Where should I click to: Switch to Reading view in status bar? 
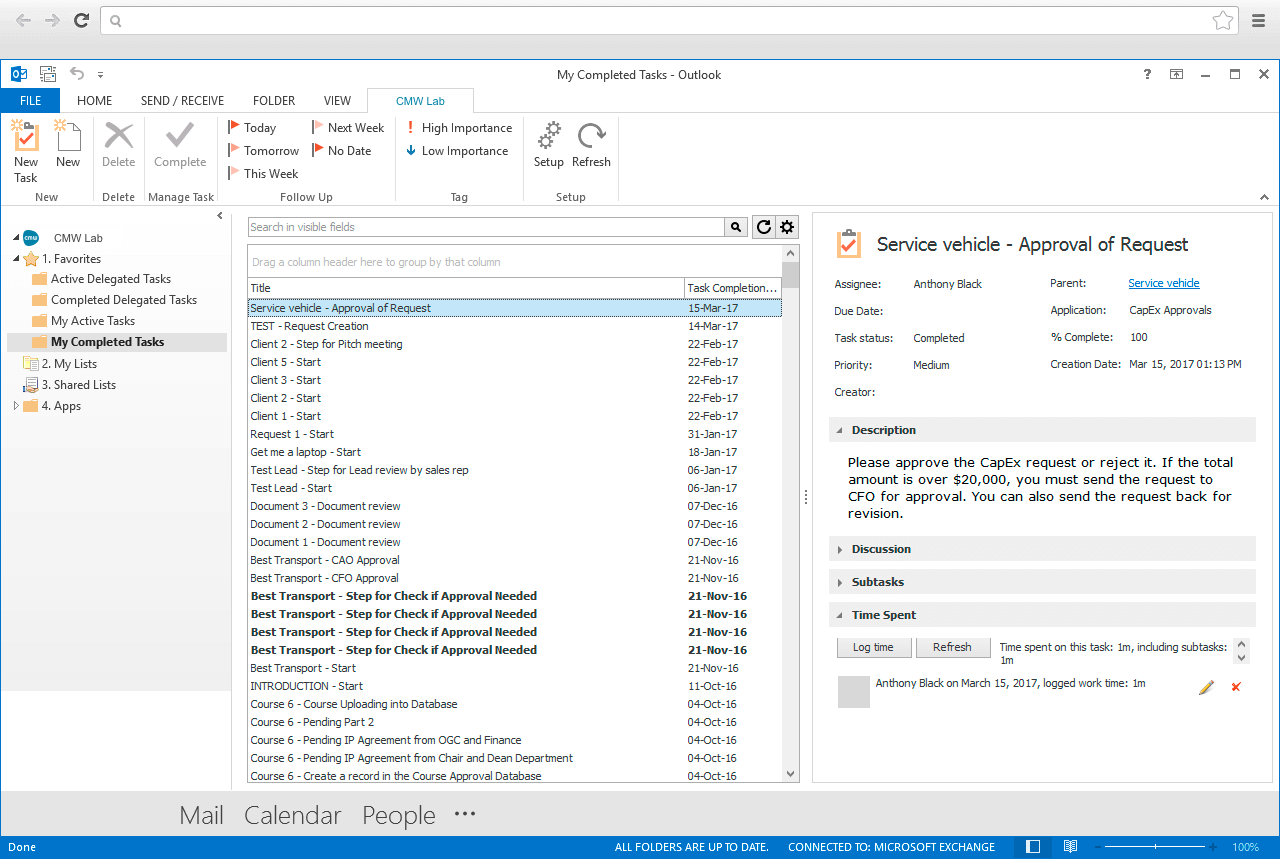tap(1070, 847)
